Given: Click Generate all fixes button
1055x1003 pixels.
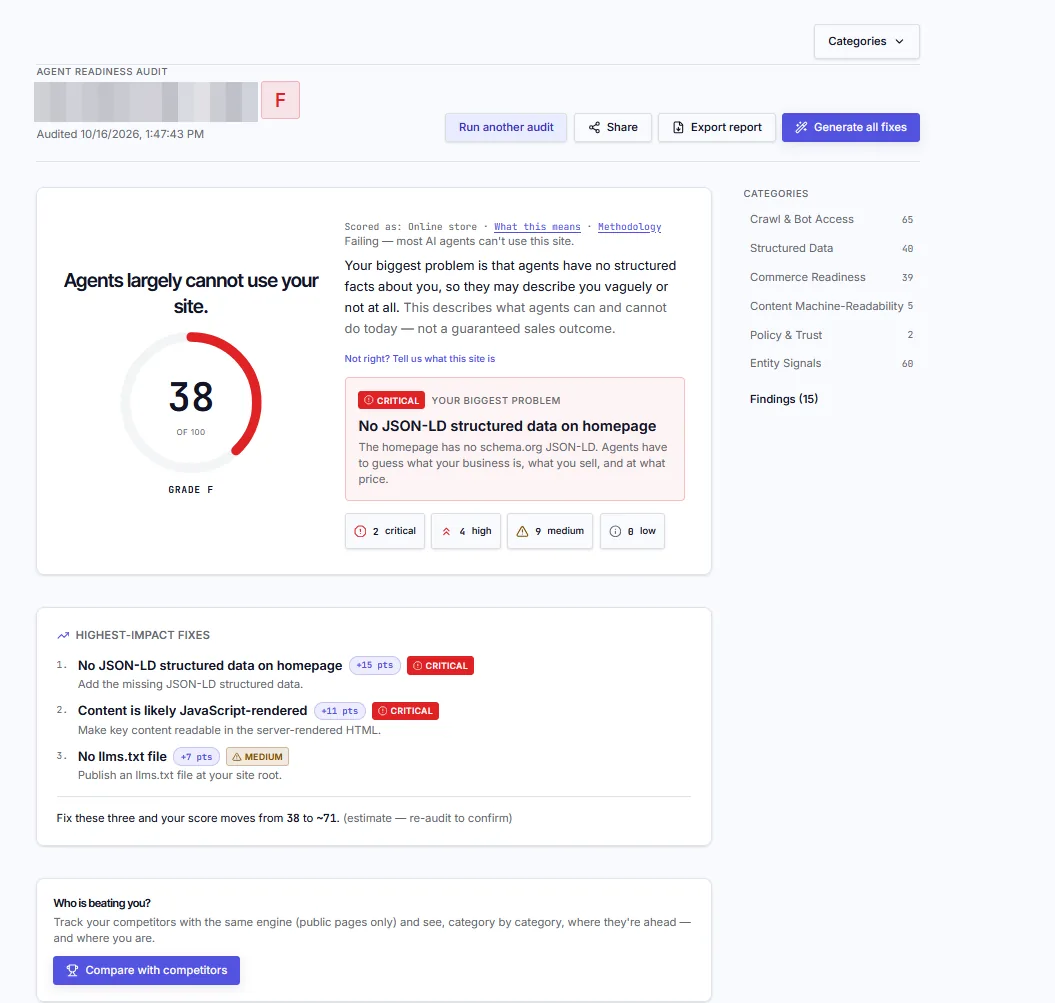Looking at the screenshot, I should (x=850, y=127).
